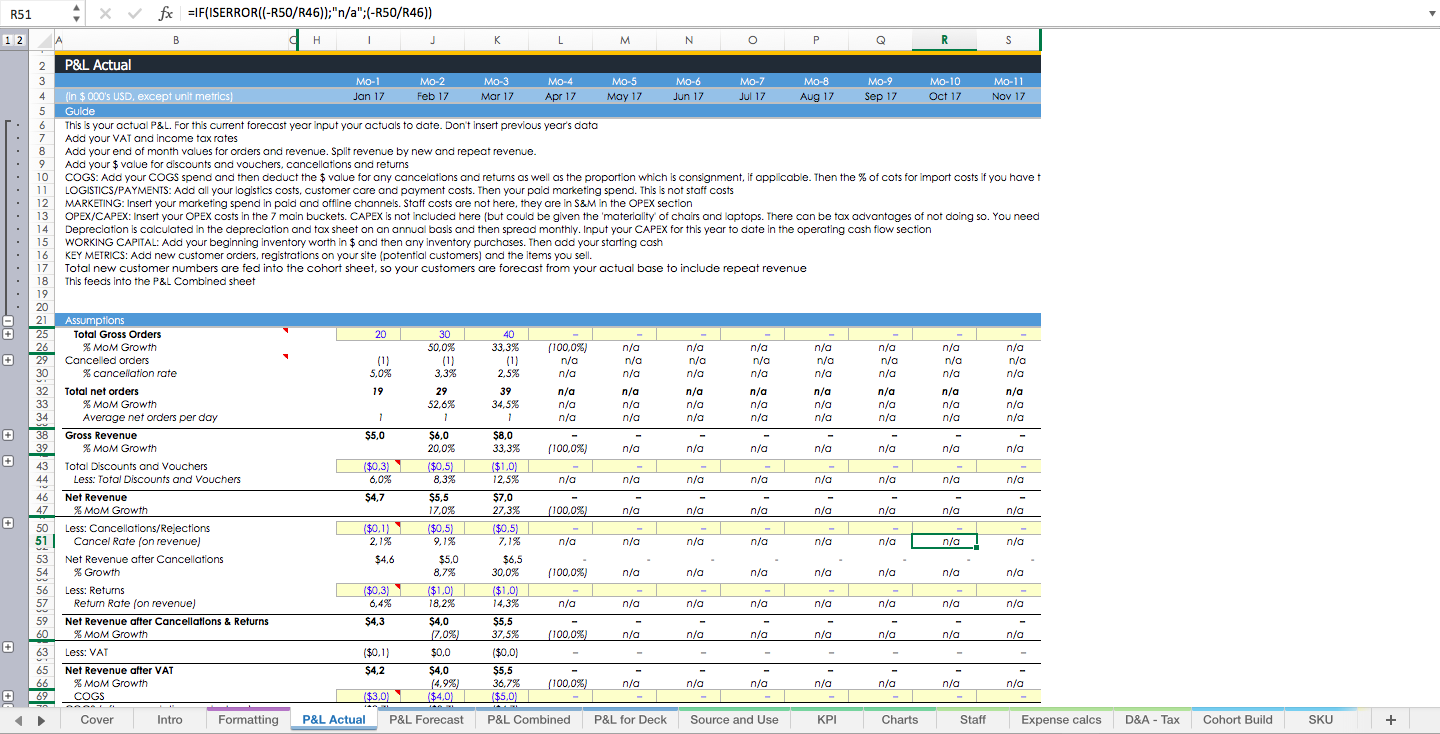Select Total Gross Orders cell with value 40
This screenshot has width=1440, height=734.
click(496, 334)
